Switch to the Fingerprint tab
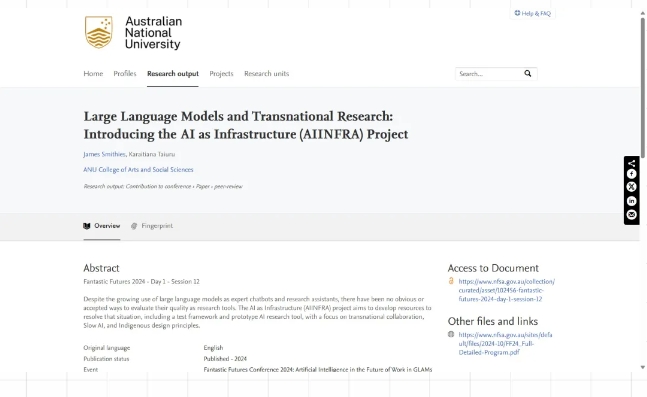This screenshot has width=647, height=397. pyautogui.click(x=152, y=226)
